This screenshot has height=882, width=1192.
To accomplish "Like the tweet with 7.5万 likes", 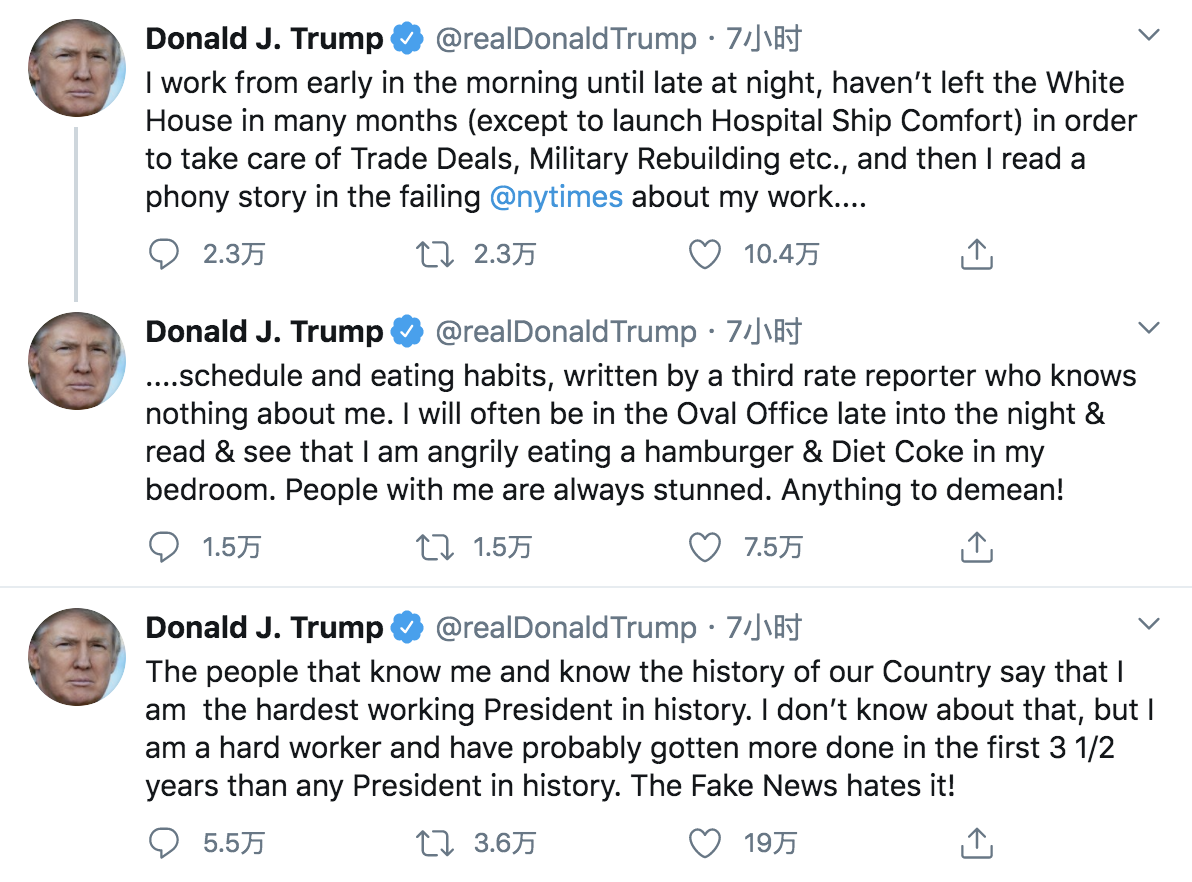I will pos(705,547).
